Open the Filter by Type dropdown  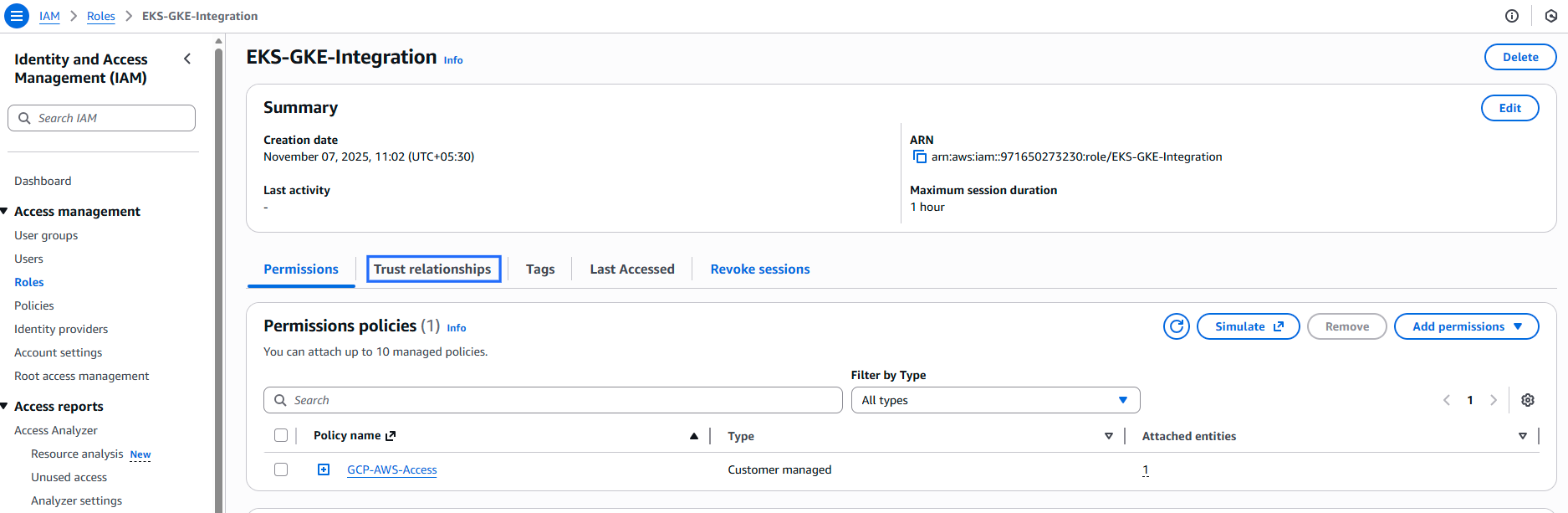point(994,400)
